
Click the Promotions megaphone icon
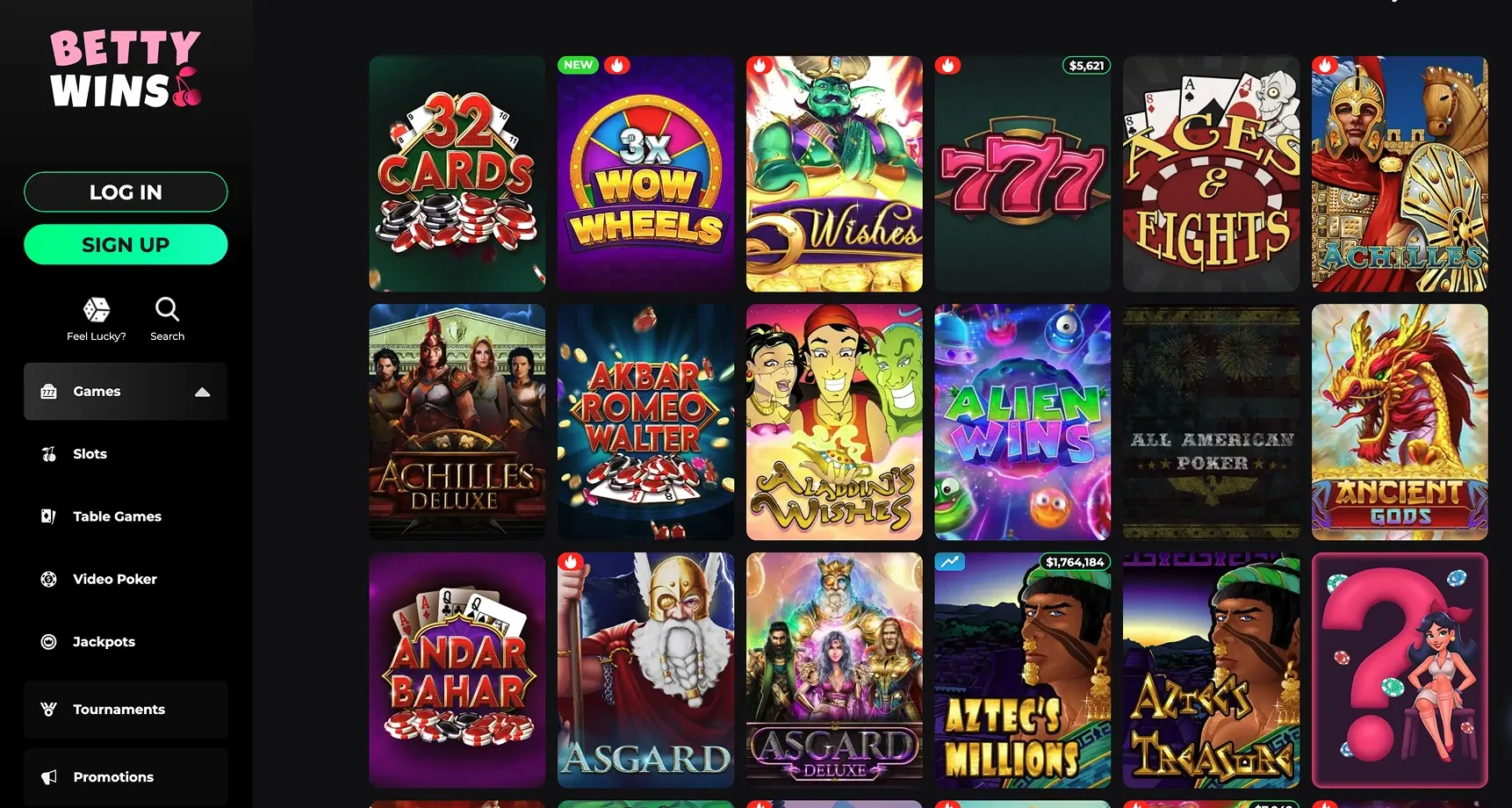point(49,777)
